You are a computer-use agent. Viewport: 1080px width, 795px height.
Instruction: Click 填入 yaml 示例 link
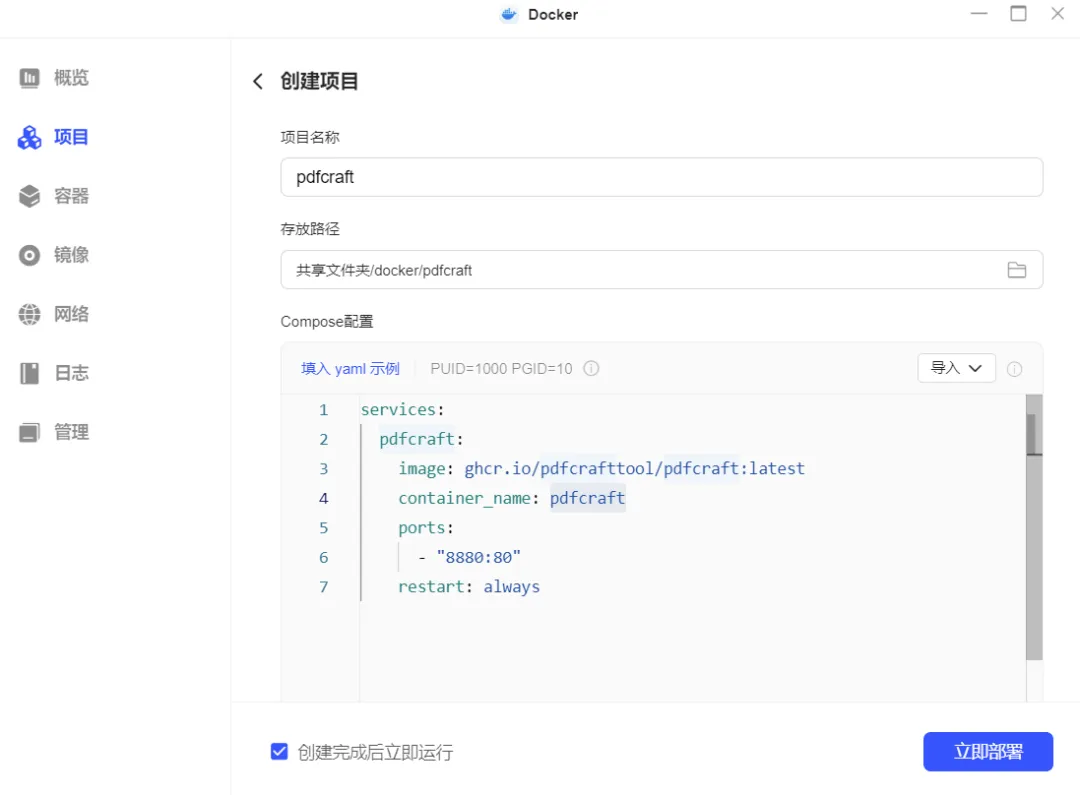tap(350, 369)
